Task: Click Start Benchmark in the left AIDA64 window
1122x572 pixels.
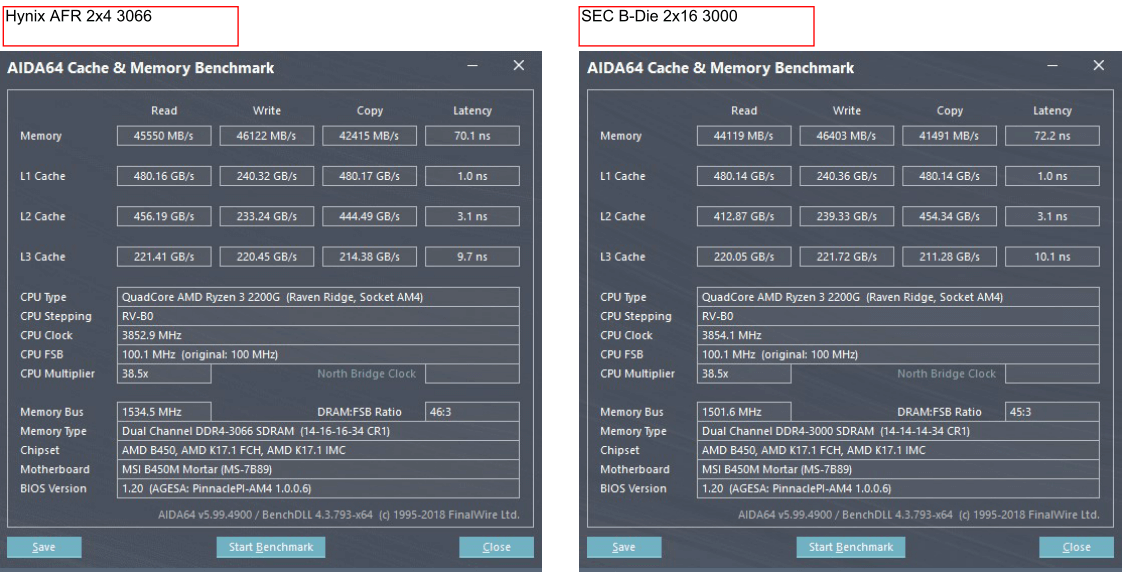Action: coord(270,547)
